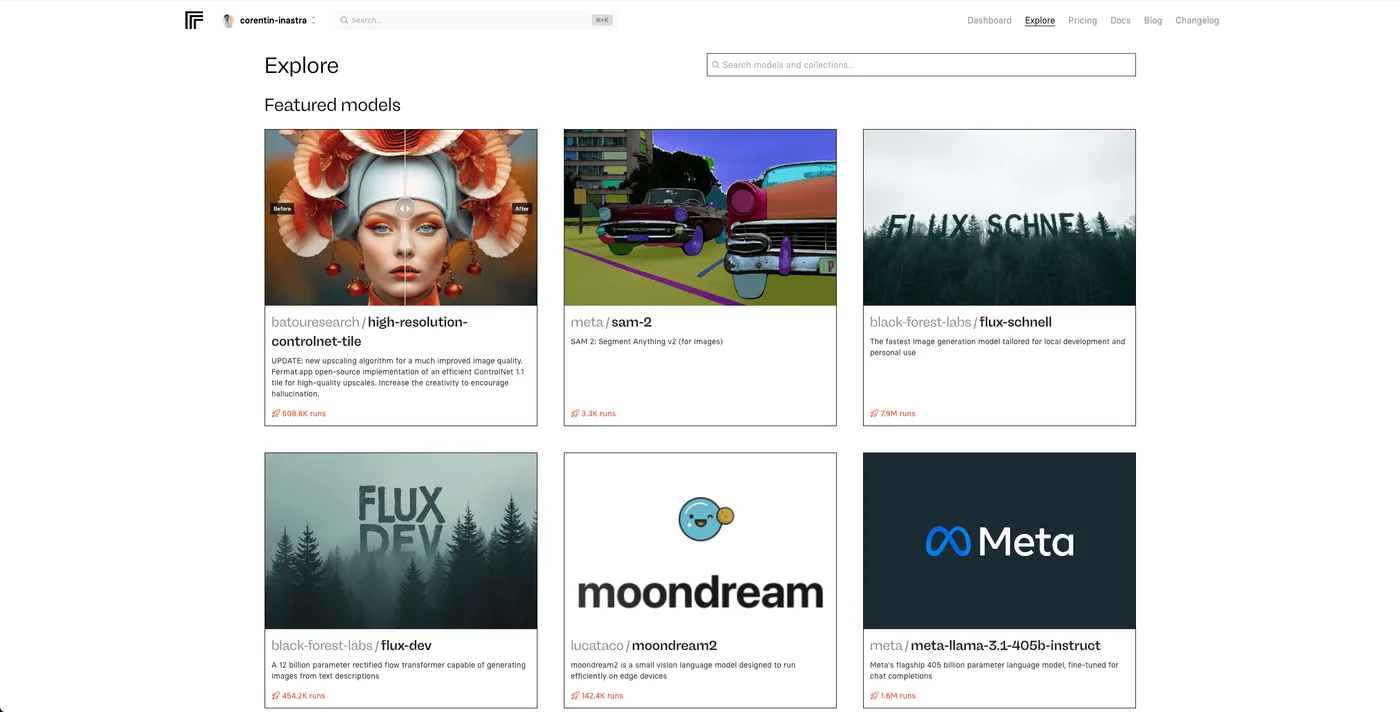The height and width of the screenshot is (712, 1400).
Task: Focus the top navigation Search field
Action: 475,20
